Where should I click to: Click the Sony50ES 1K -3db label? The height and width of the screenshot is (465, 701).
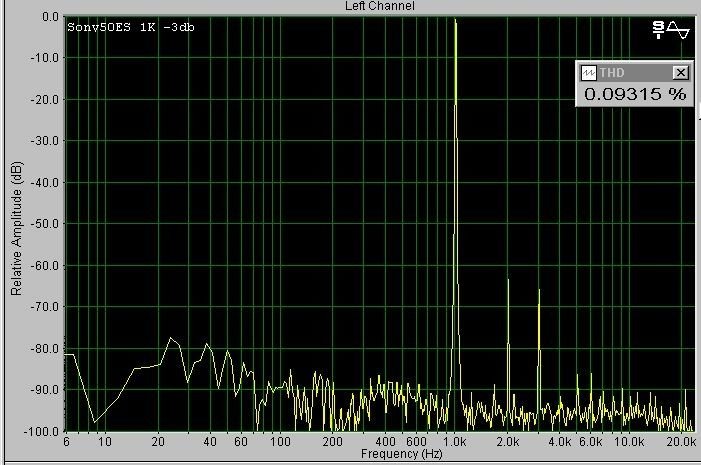(x=131, y=27)
